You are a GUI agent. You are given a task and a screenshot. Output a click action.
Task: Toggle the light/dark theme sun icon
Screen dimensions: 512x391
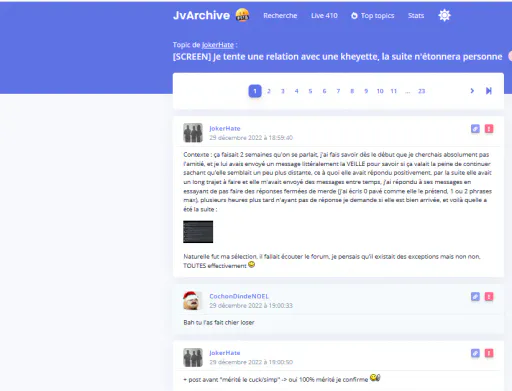(x=444, y=15)
